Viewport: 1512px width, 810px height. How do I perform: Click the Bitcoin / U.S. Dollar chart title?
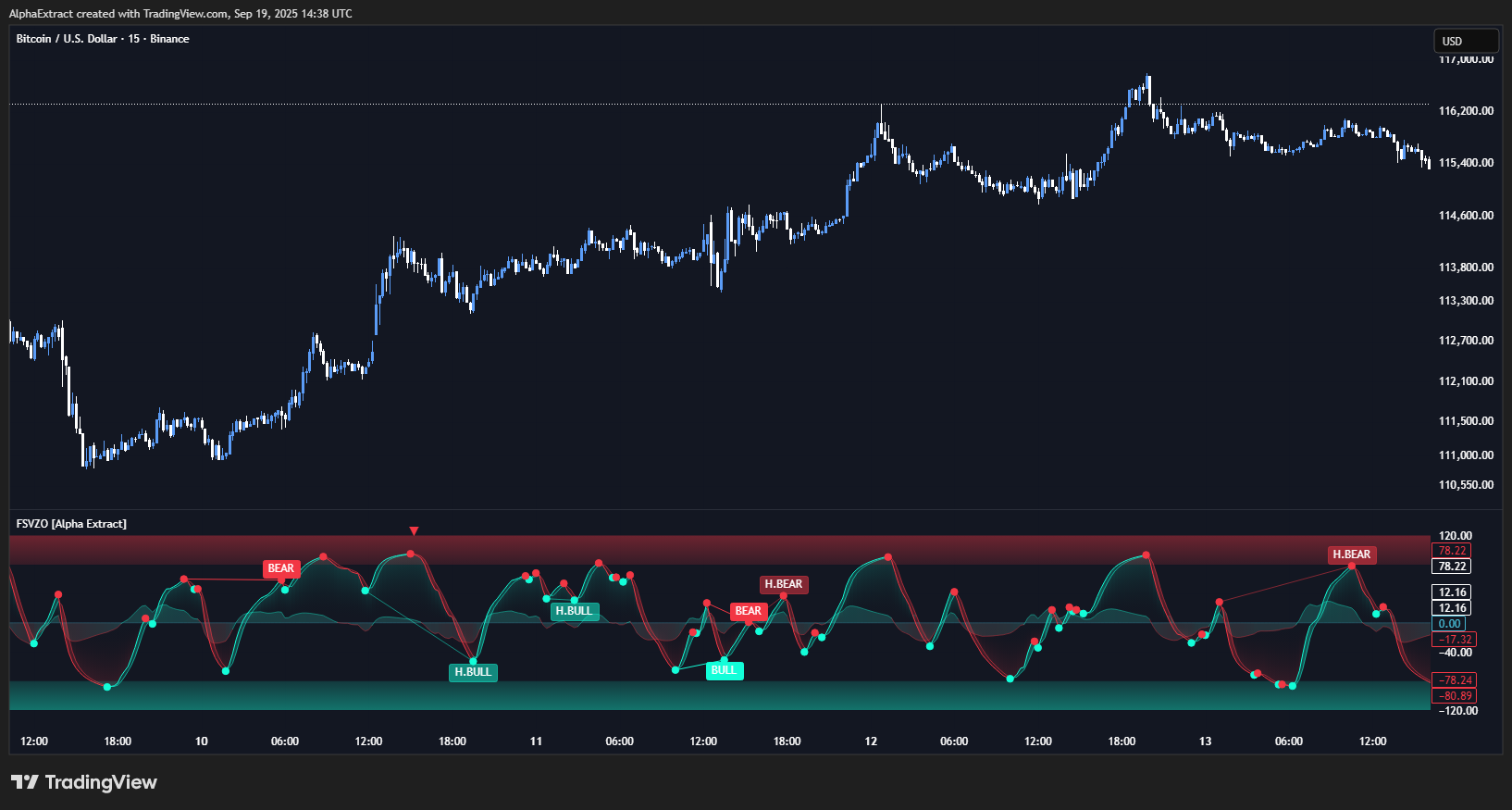click(x=103, y=39)
